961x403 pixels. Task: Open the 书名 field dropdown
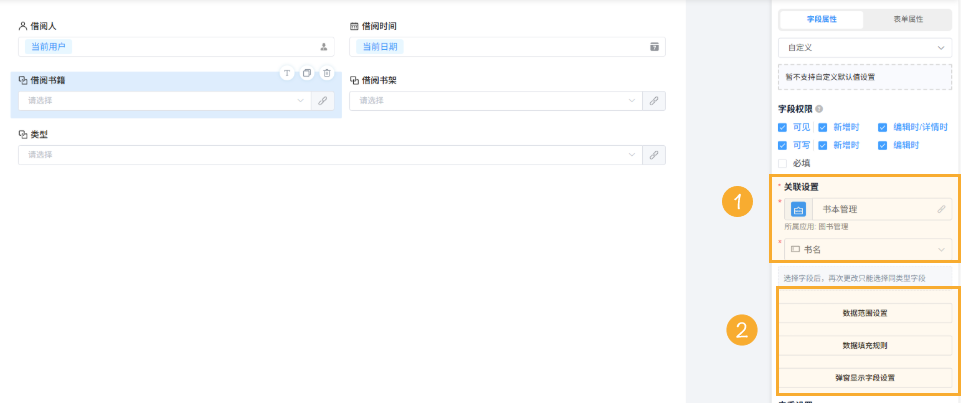coord(868,249)
